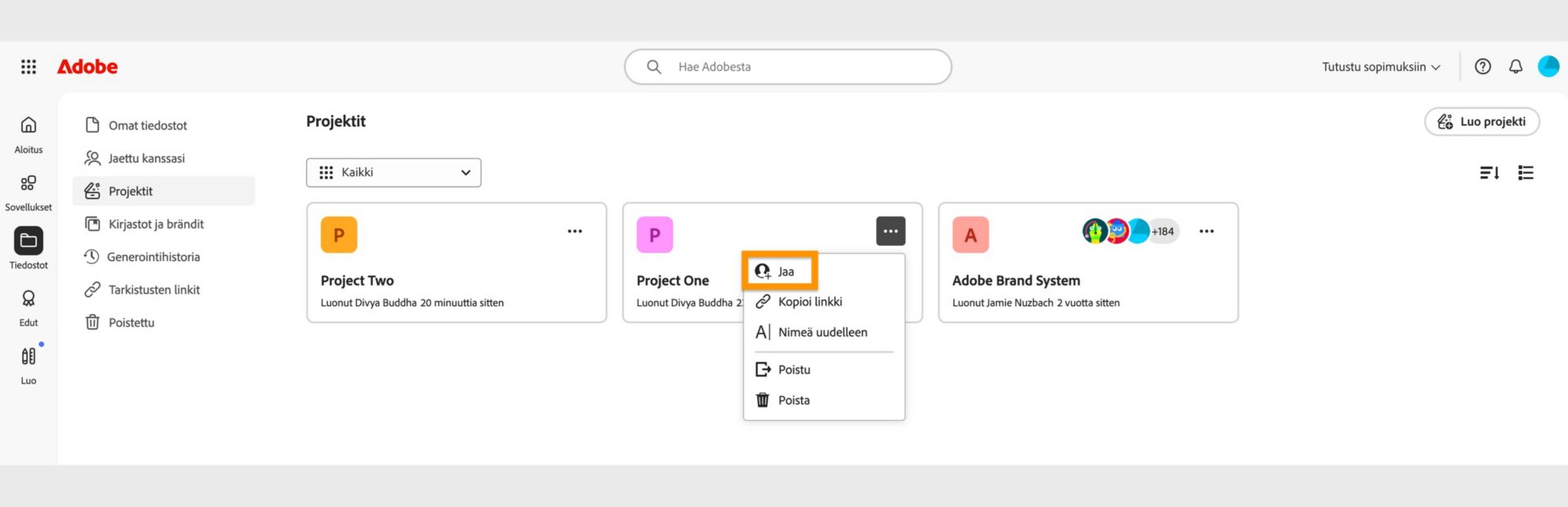Open the user profile avatar

point(1548,67)
